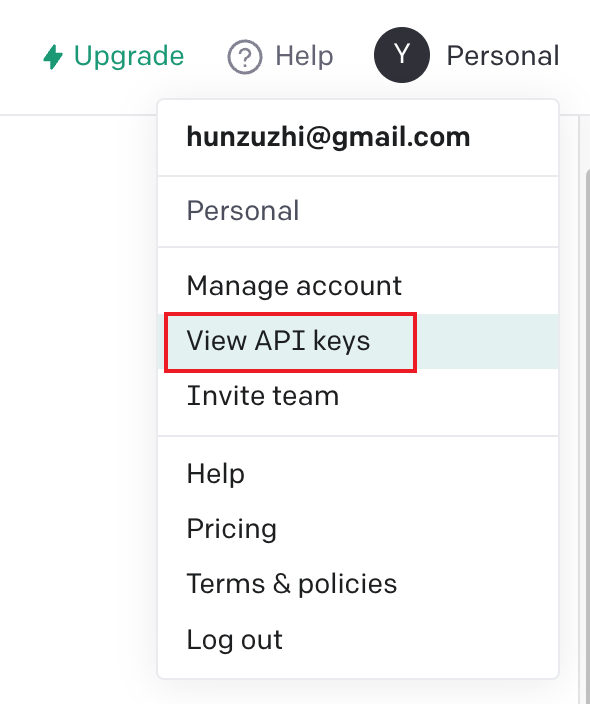Dismiss the menu by clicking blank page area
This screenshot has height=704, width=590.
point(76,359)
